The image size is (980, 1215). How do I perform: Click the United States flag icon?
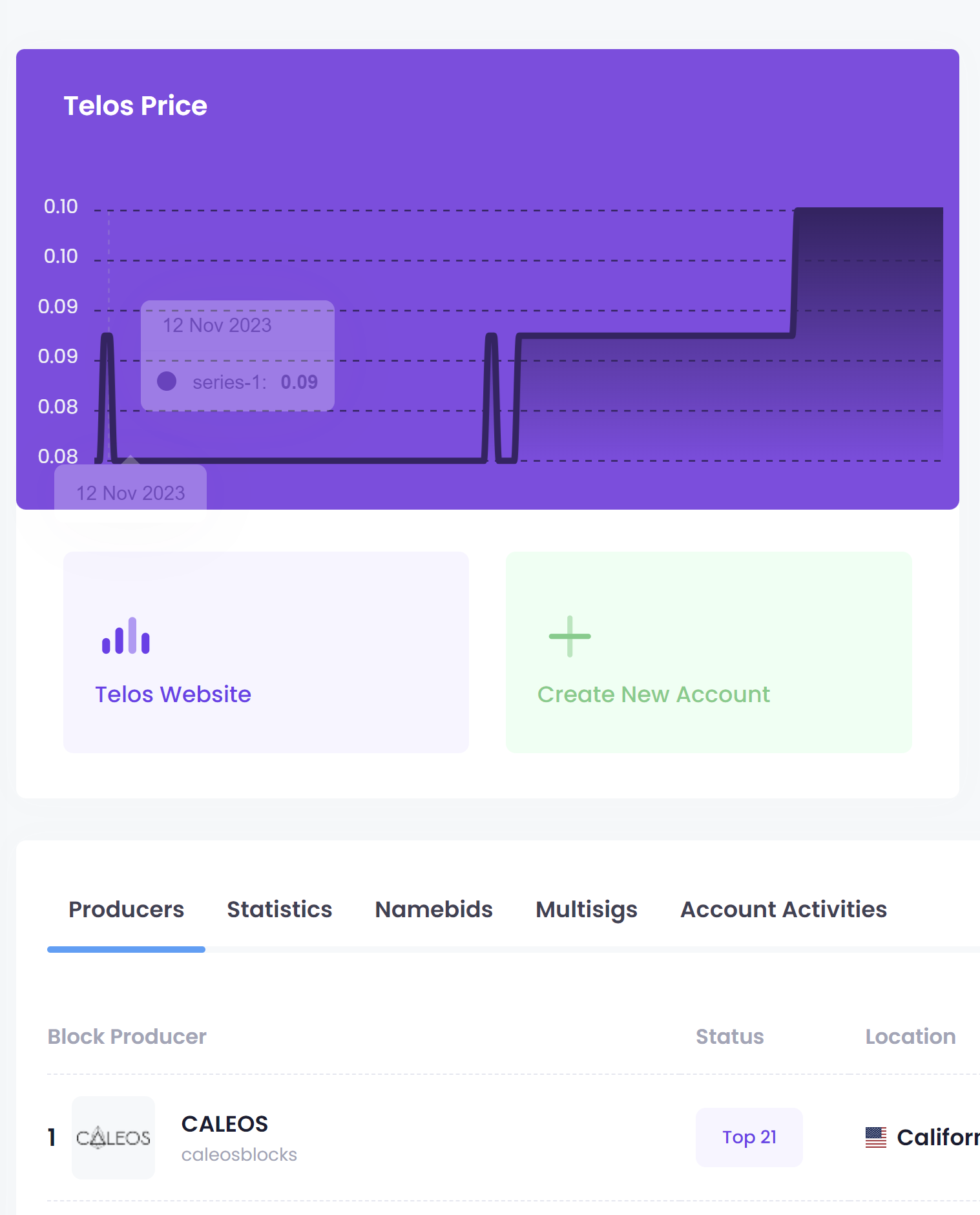pos(875,1137)
